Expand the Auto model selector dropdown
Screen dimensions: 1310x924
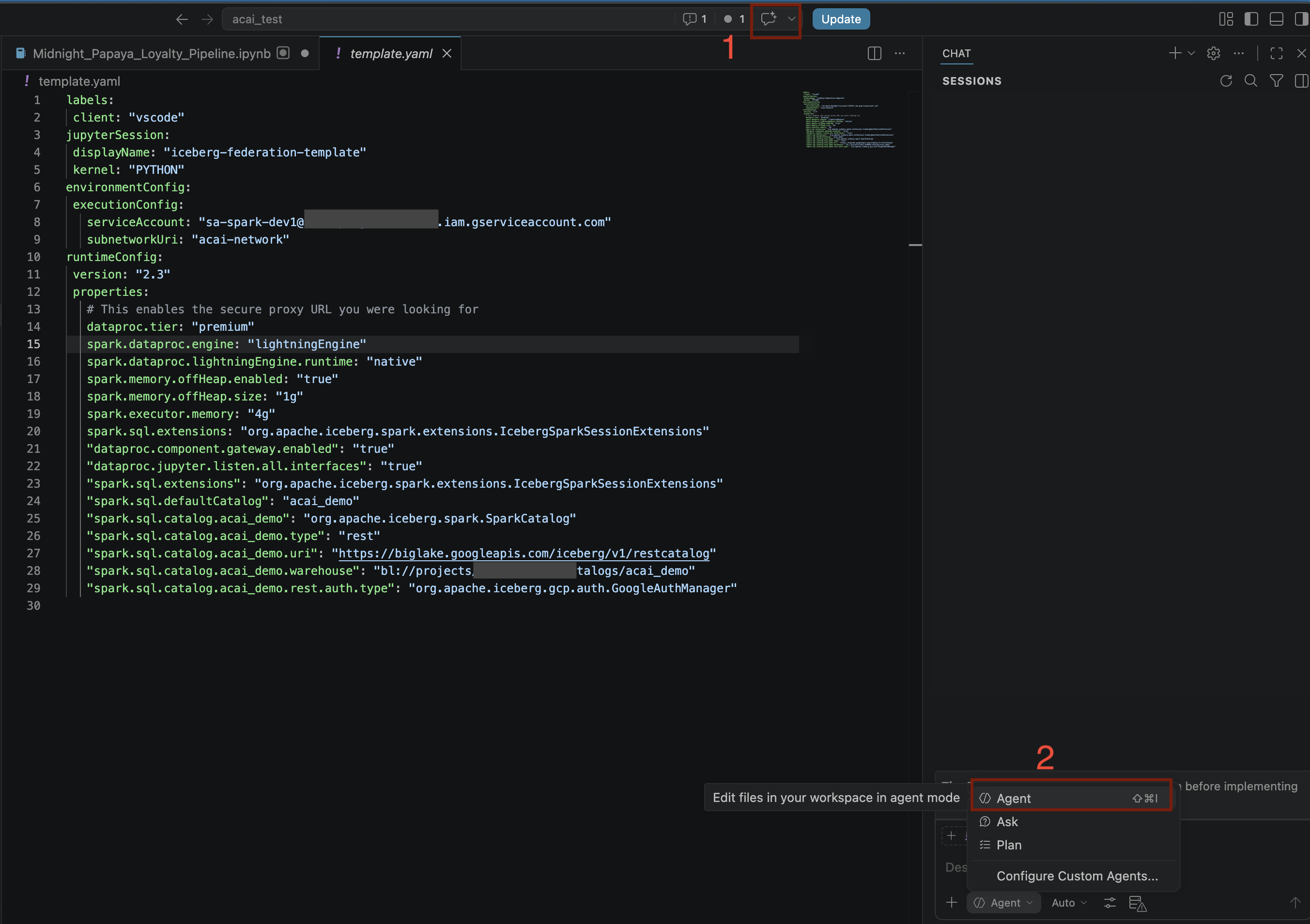(1069, 903)
